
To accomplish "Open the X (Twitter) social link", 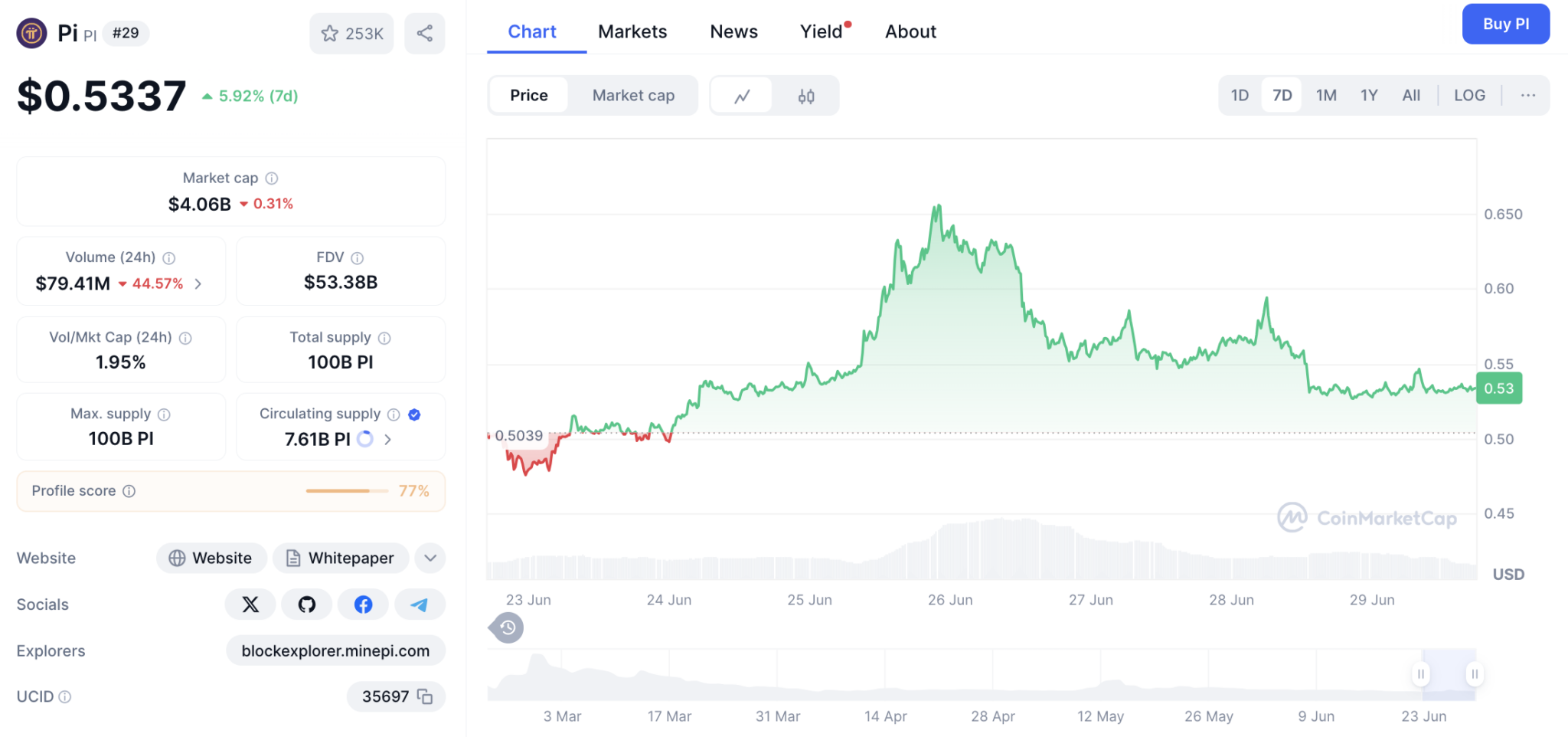I will click(250, 604).
